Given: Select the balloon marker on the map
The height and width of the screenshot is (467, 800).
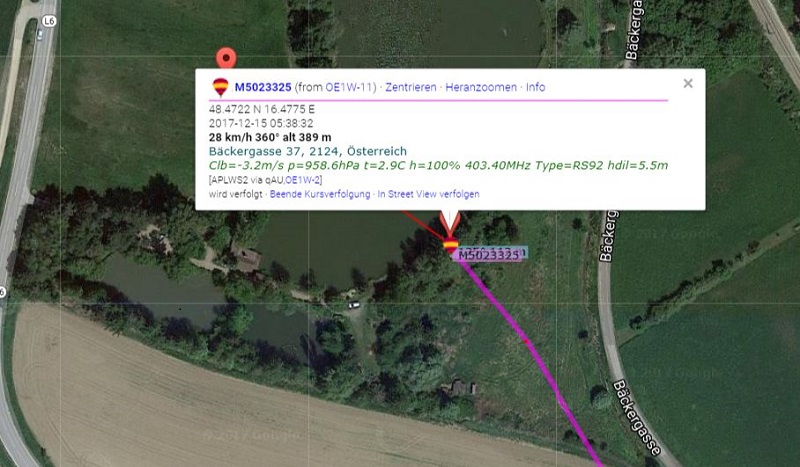Looking at the screenshot, I should click(x=451, y=244).
